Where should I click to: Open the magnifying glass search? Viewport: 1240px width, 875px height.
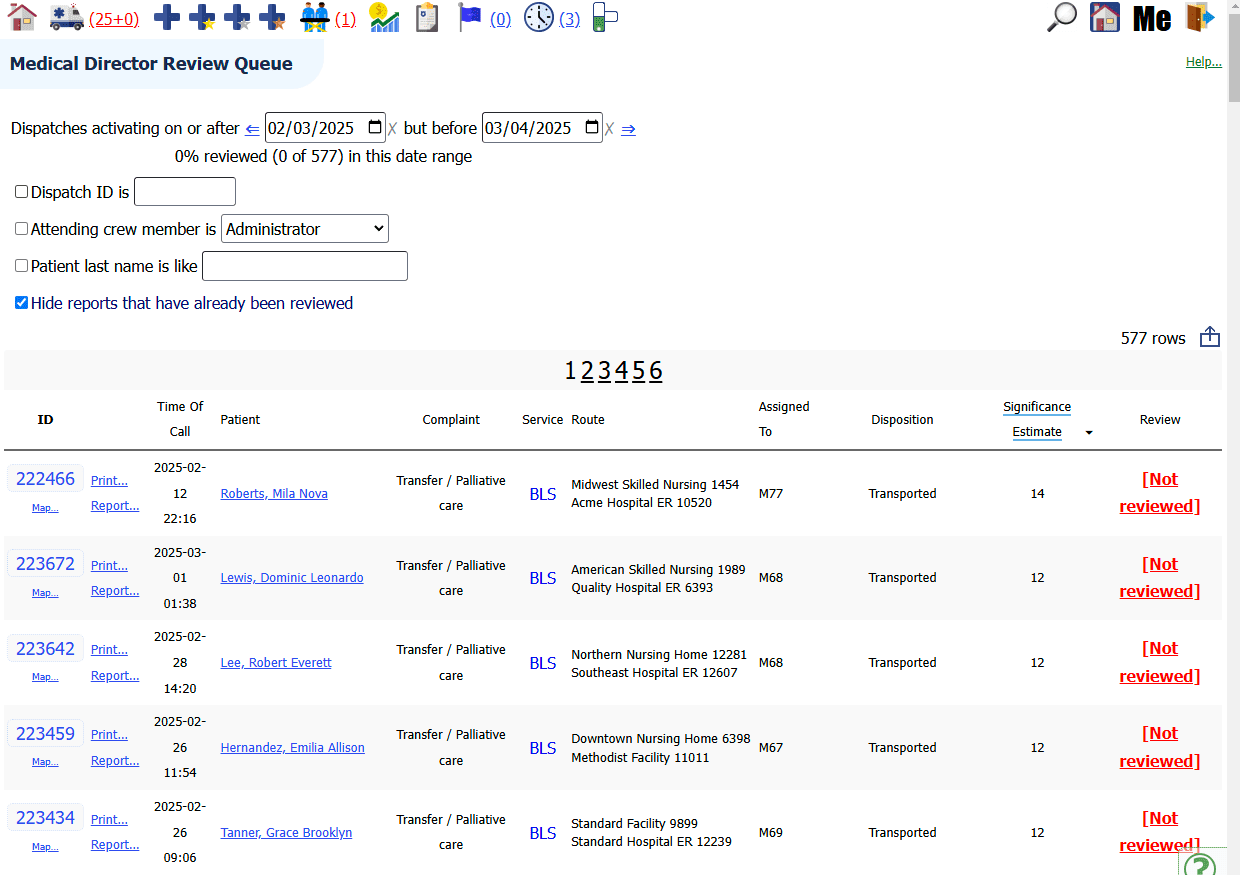(1061, 17)
